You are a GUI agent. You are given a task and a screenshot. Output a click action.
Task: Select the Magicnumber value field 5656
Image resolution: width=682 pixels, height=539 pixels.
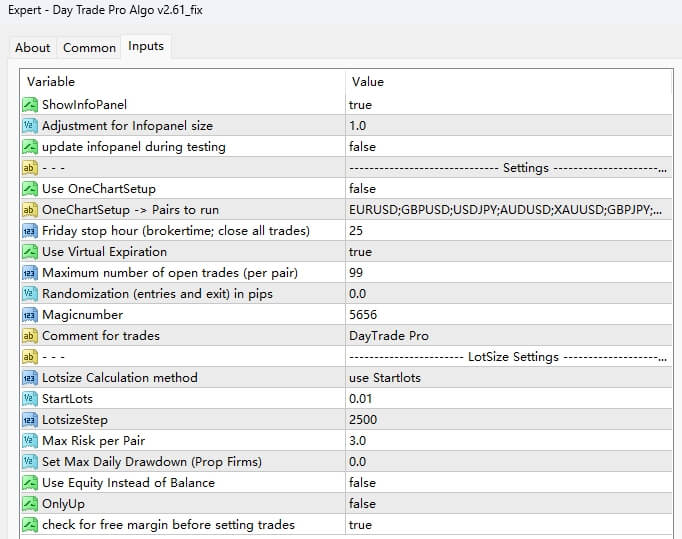362,315
